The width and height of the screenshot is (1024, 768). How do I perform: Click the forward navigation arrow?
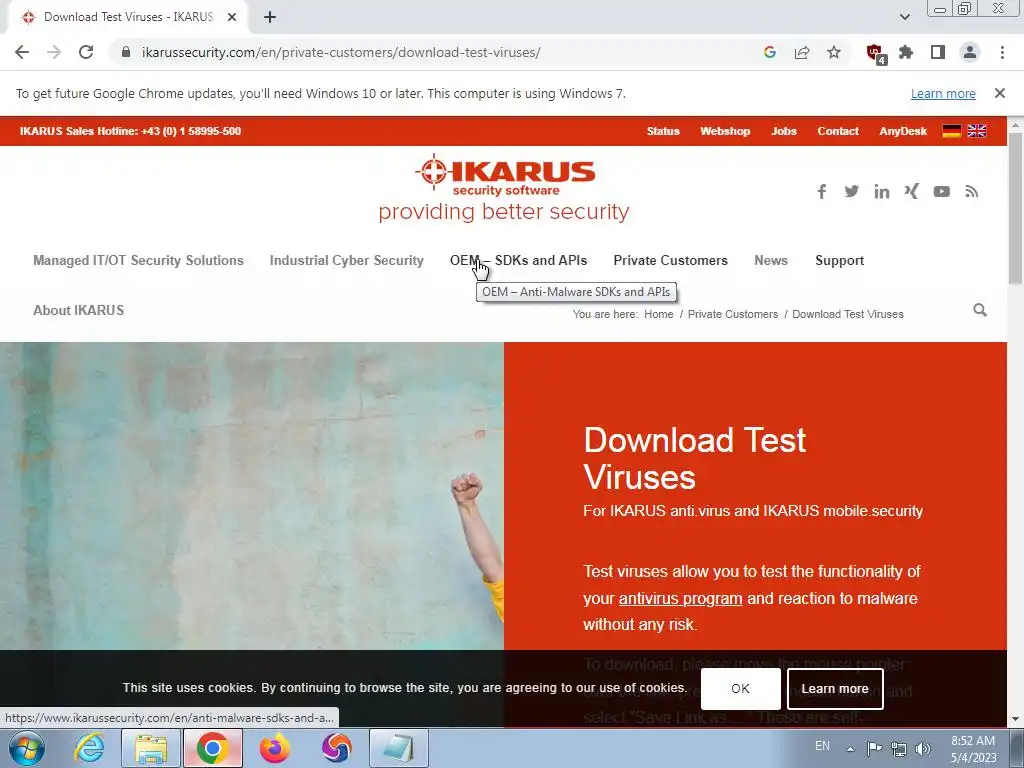tap(54, 52)
